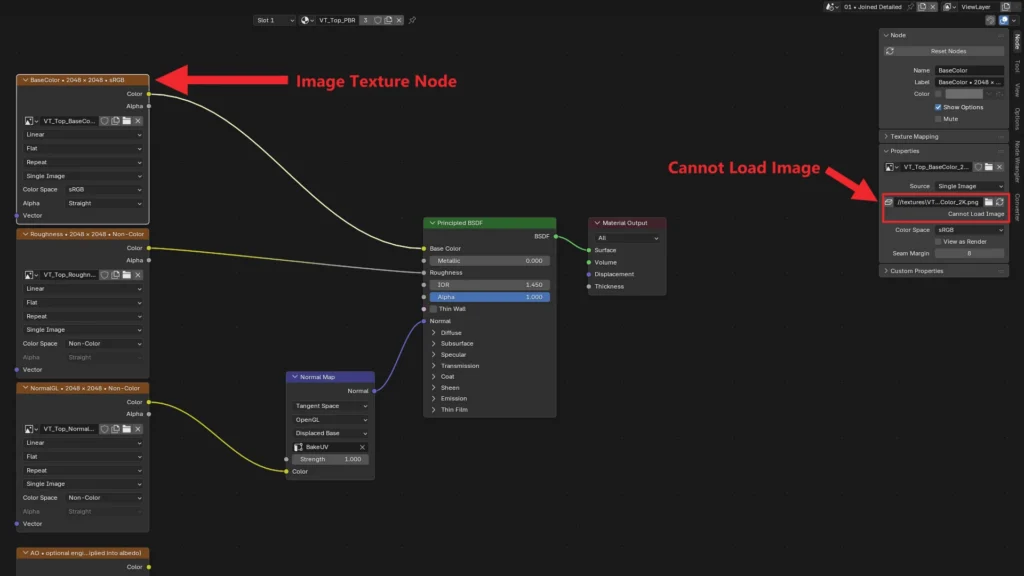The width and height of the screenshot is (1024, 576).
Task: Toggle Thin Wall checkbox in Principled BSDF
Action: (433, 309)
